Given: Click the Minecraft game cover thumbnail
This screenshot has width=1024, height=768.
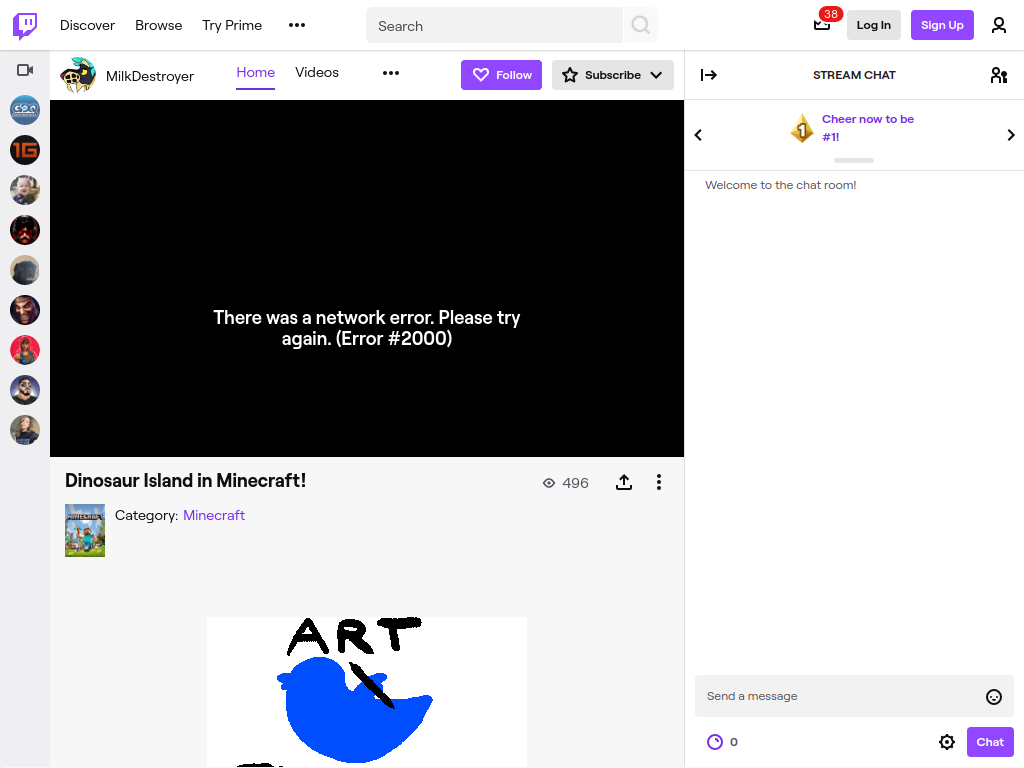Looking at the screenshot, I should (85, 530).
